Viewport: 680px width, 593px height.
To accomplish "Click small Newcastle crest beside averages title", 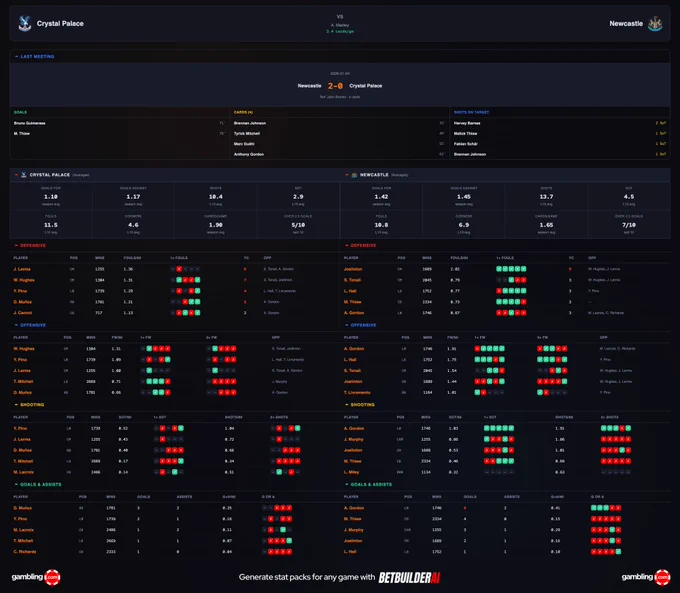I will [x=354, y=175].
